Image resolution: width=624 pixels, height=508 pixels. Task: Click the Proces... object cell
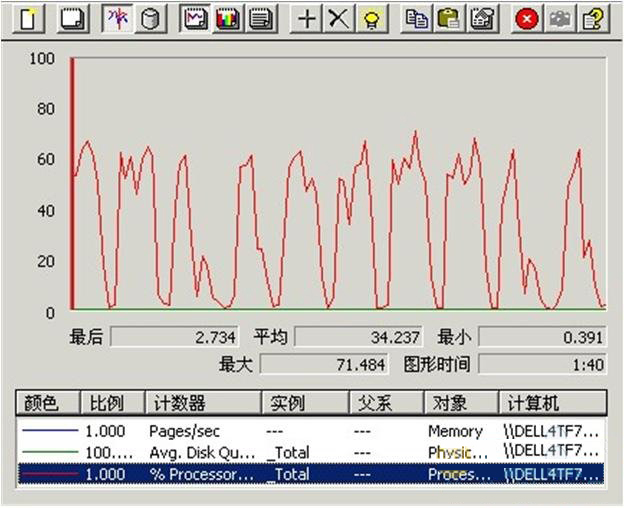[x=458, y=474]
